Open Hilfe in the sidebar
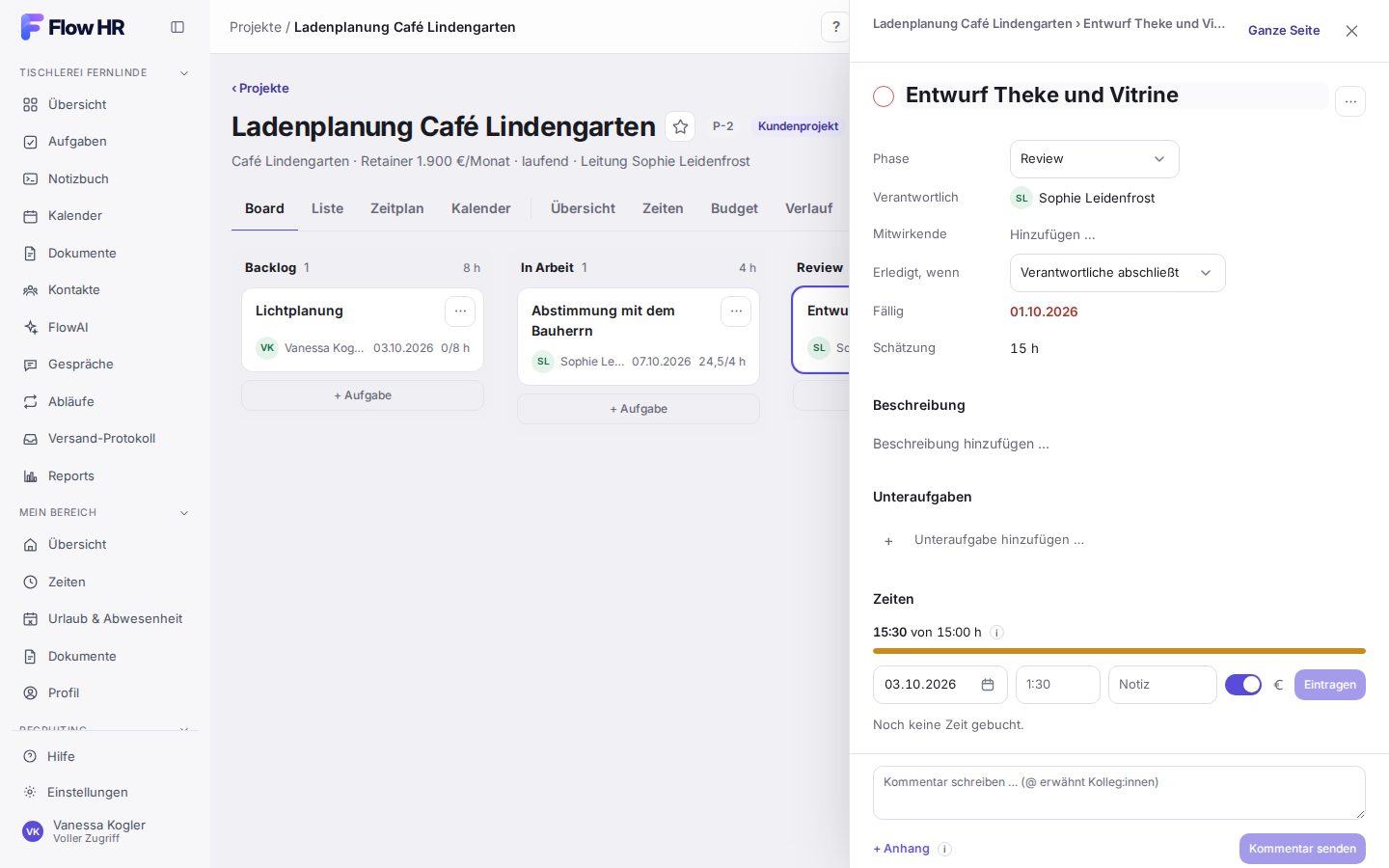 tap(105, 756)
